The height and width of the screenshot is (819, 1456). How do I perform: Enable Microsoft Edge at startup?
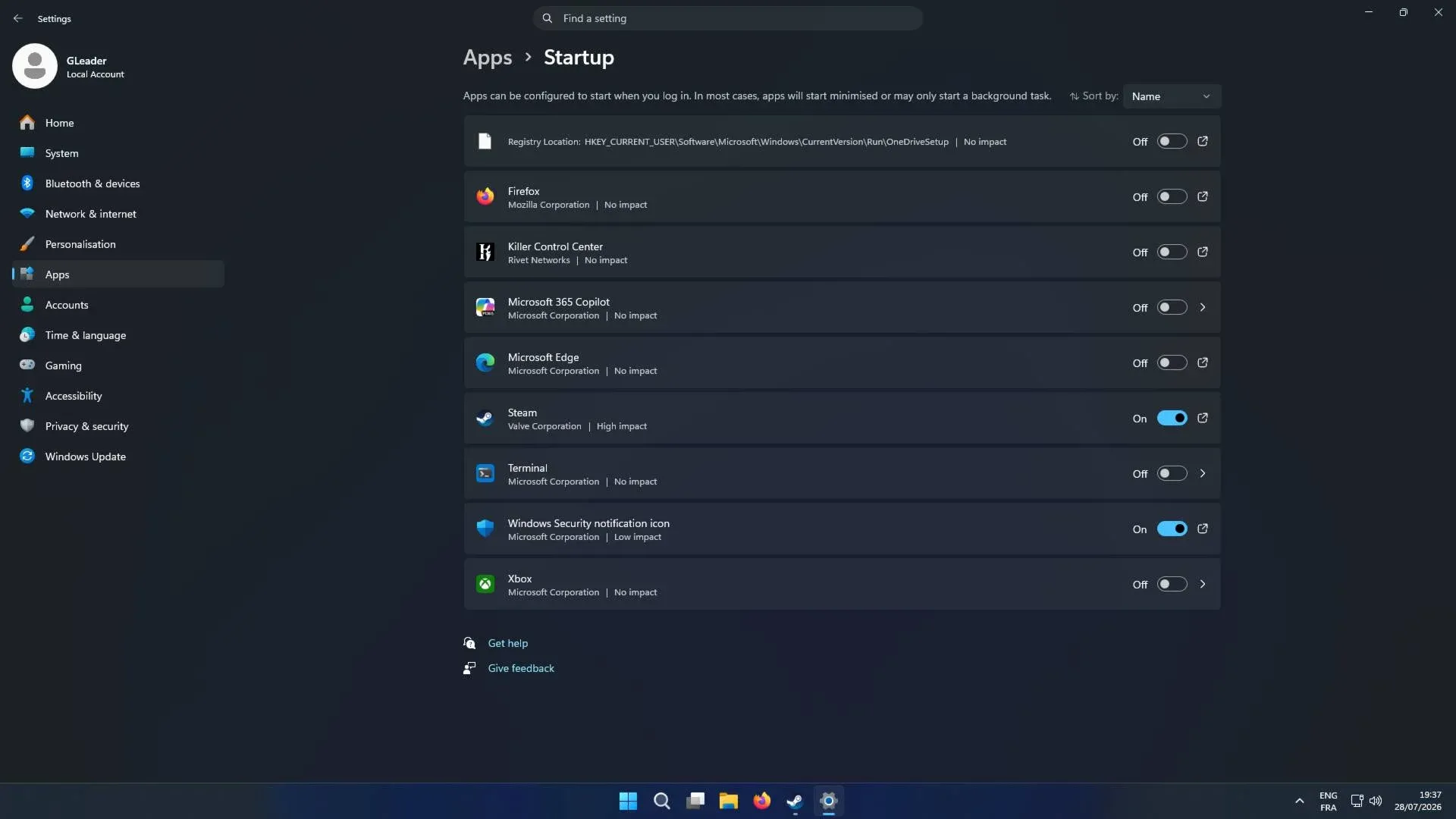pos(1172,363)
